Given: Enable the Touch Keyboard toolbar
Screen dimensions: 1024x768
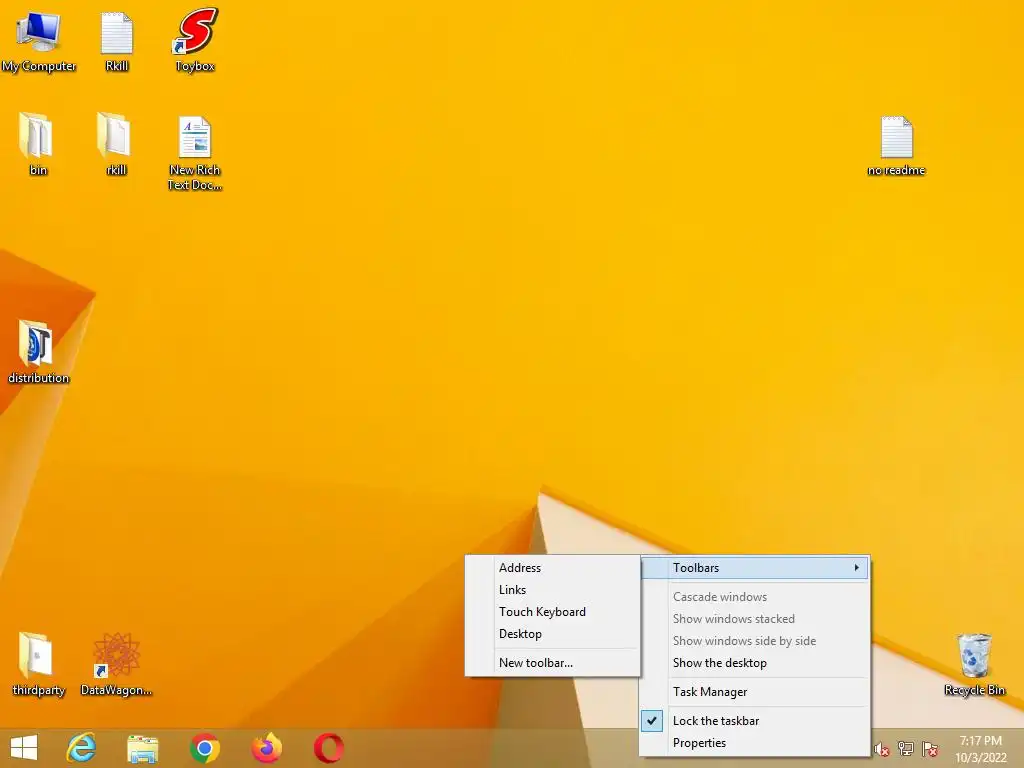Looking at the screenshot, I should tap(552, 612).
